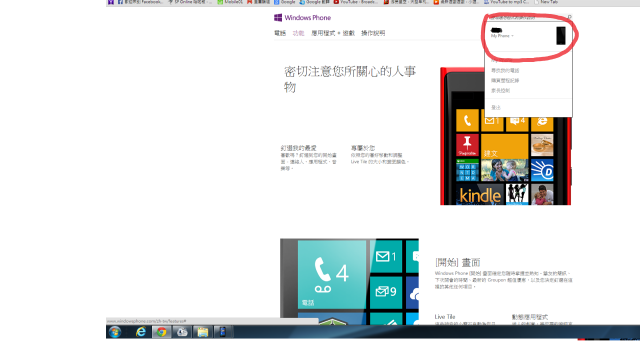Click the silhouettes photo tile
The width and height of the screenshot is (640, 360).
point(517,194)
